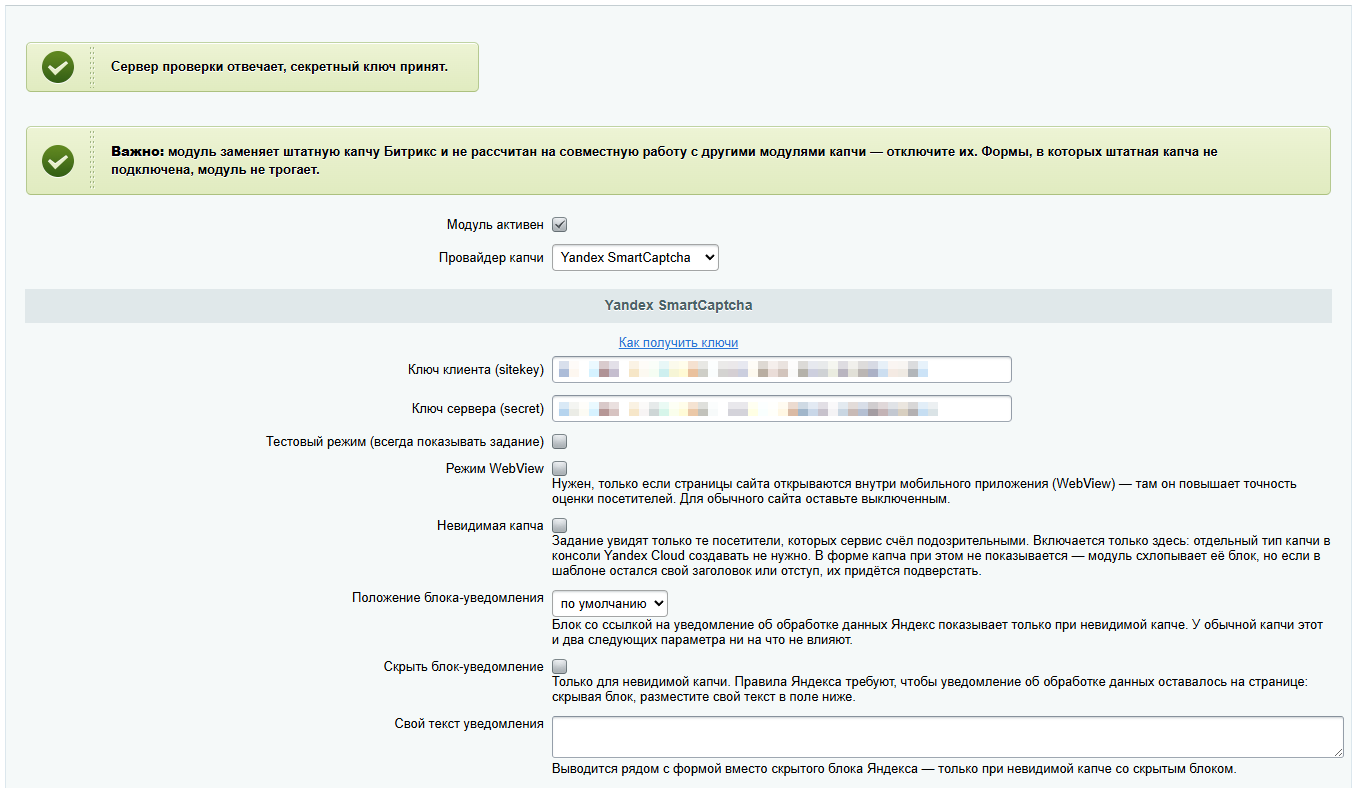Screen dimensions: 1357x788
Task: Toggle the Модуль активен checkbox
Action: coord(560,225)
